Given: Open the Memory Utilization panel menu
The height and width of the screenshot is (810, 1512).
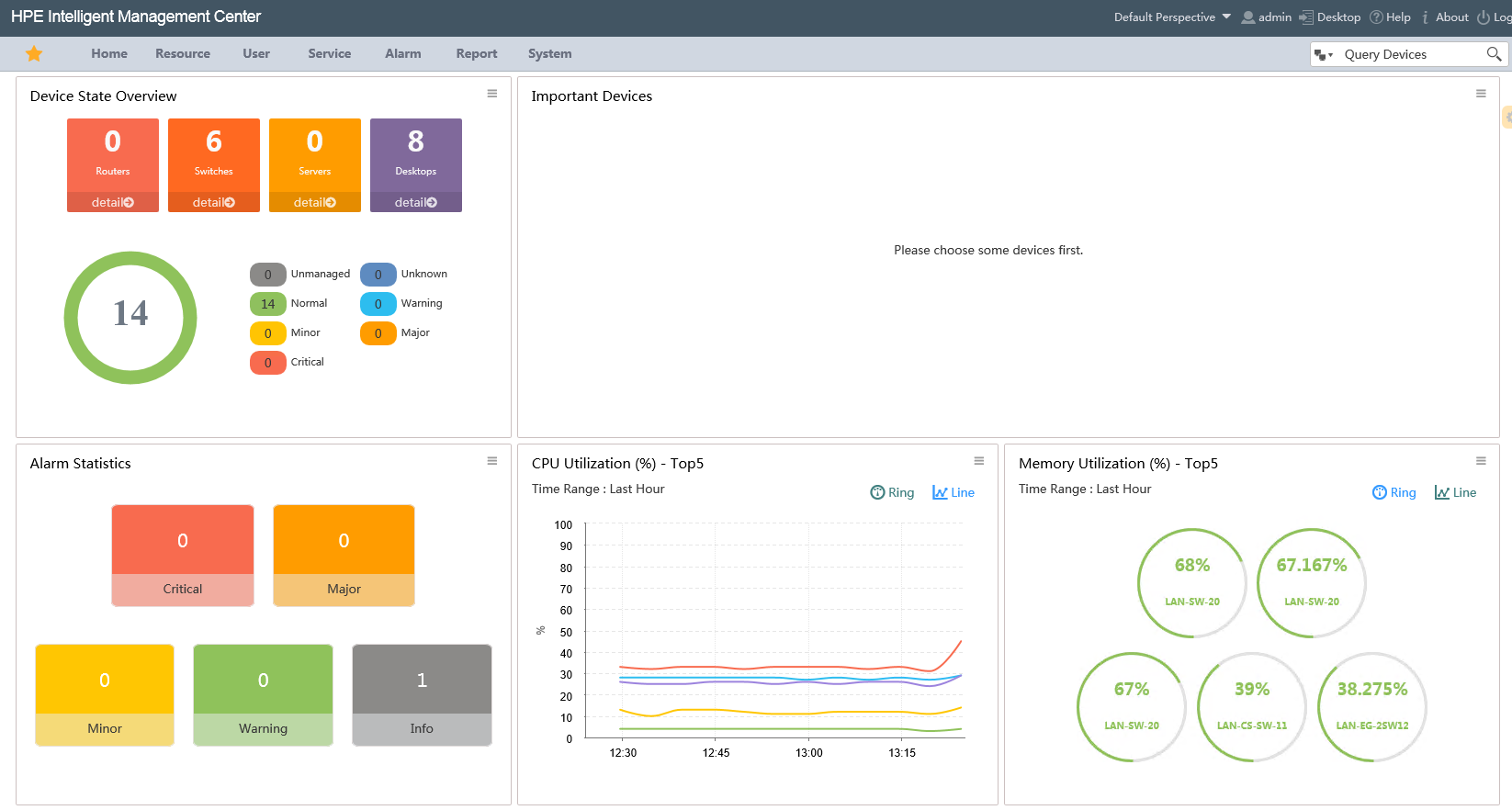Looking at the screenshot, I should tap(1481, 461).
